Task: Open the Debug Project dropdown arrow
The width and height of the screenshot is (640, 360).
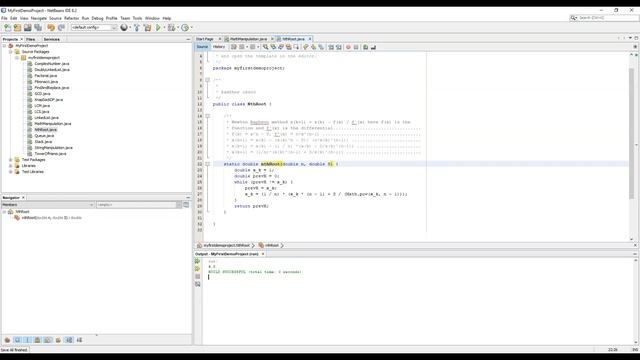Action: pyautogui.click(x=178, y=28)
